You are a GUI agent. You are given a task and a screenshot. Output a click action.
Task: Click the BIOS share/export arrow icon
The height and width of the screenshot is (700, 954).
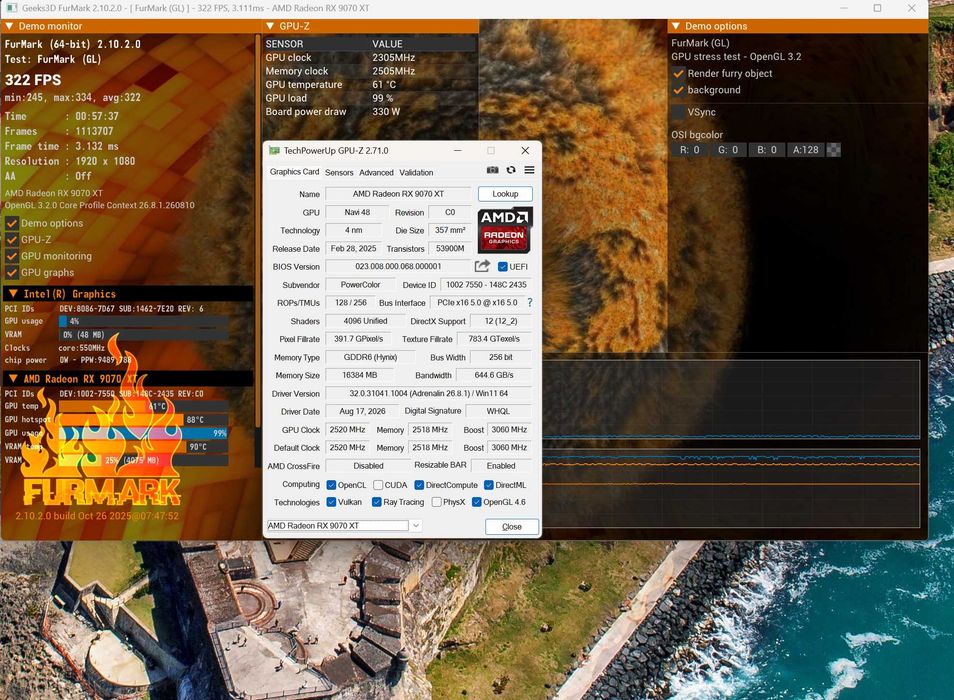(482, 266)
